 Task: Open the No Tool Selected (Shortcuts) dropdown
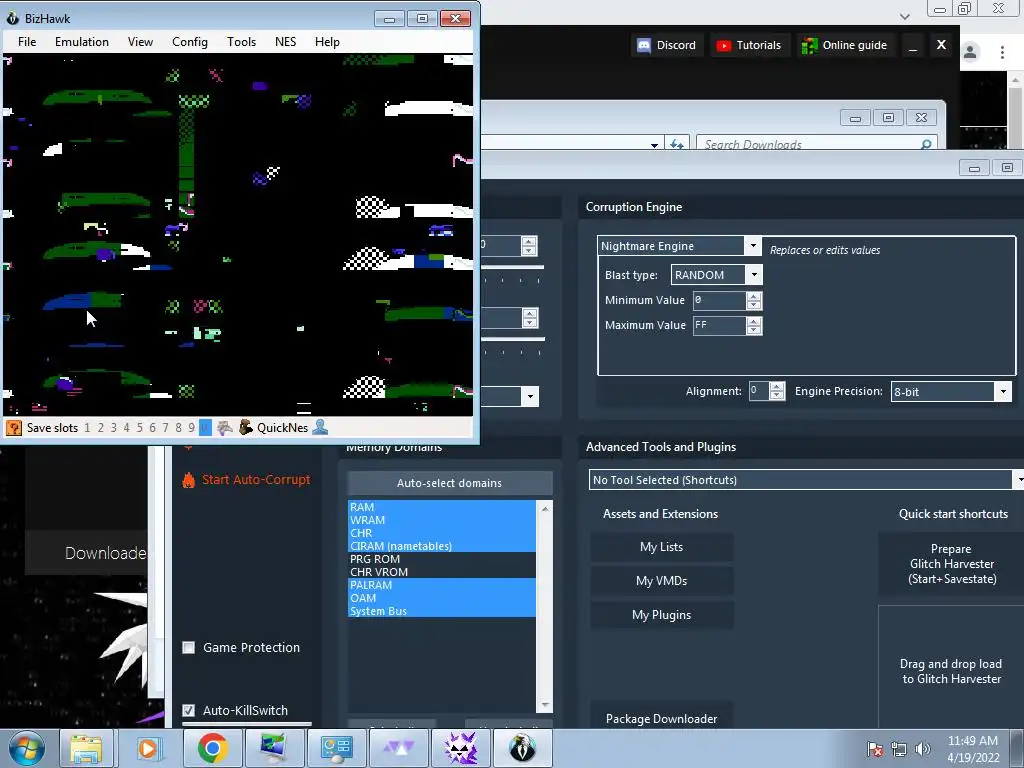[1018, 480]
